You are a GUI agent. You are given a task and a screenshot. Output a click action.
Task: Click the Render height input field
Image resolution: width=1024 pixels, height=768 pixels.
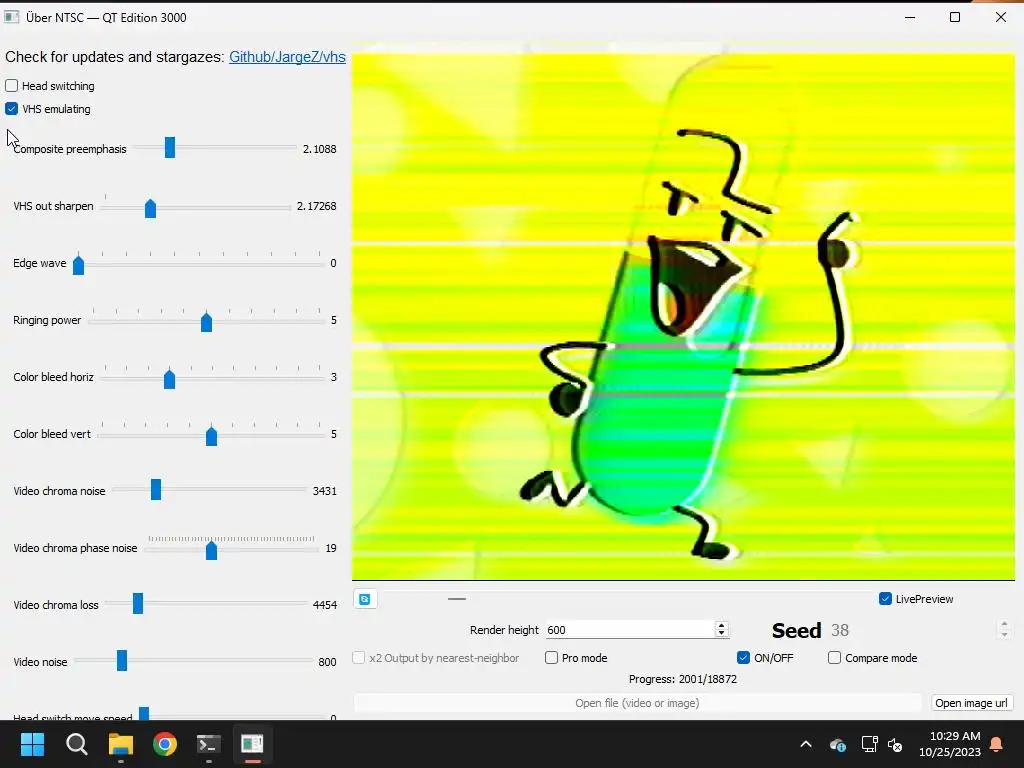pyautogui.click(x=630, y=630)
